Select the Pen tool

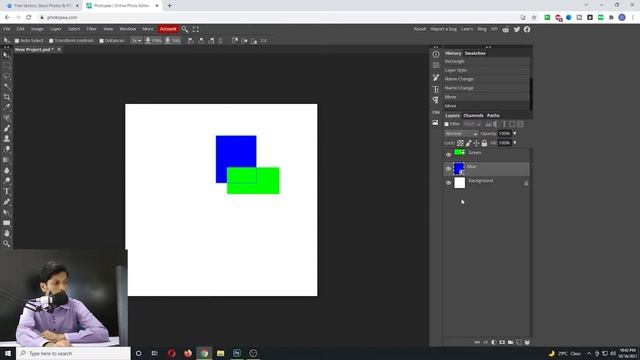tap(7, 202)
